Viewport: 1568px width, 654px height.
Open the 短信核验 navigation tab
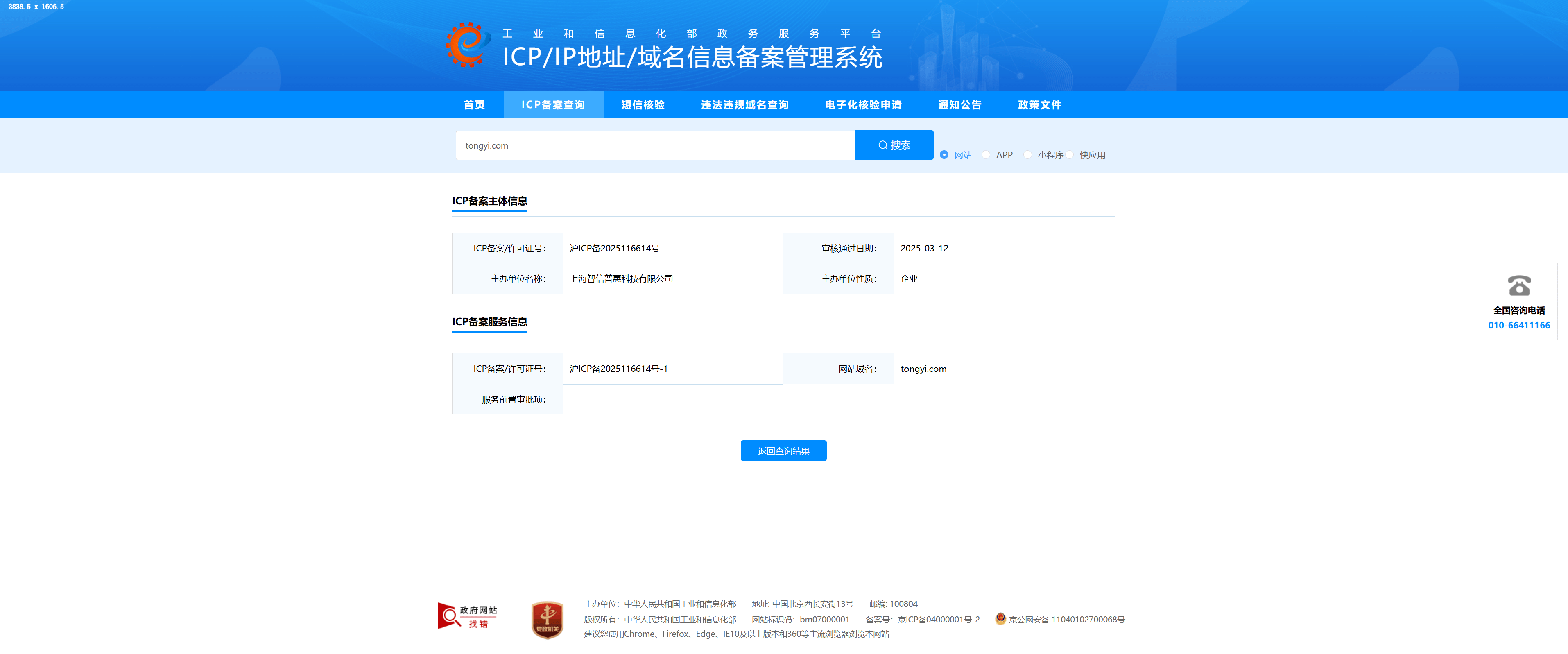[x=643, y=105]
